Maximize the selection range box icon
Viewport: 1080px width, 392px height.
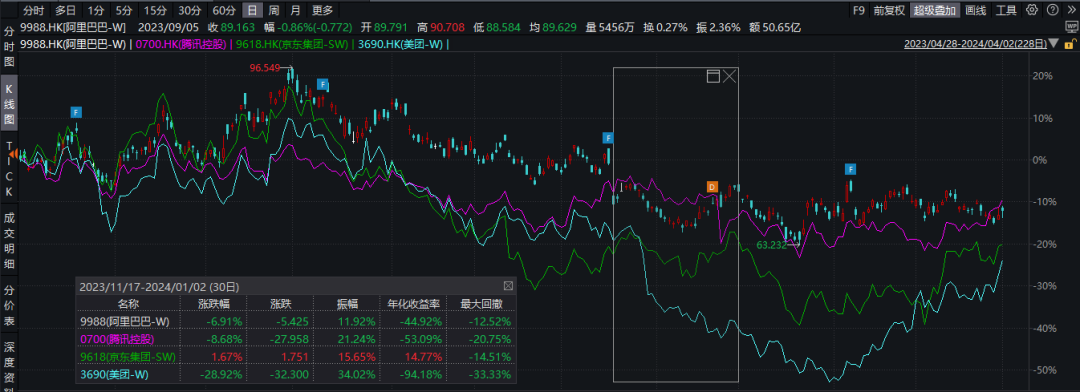coord(713,76)
